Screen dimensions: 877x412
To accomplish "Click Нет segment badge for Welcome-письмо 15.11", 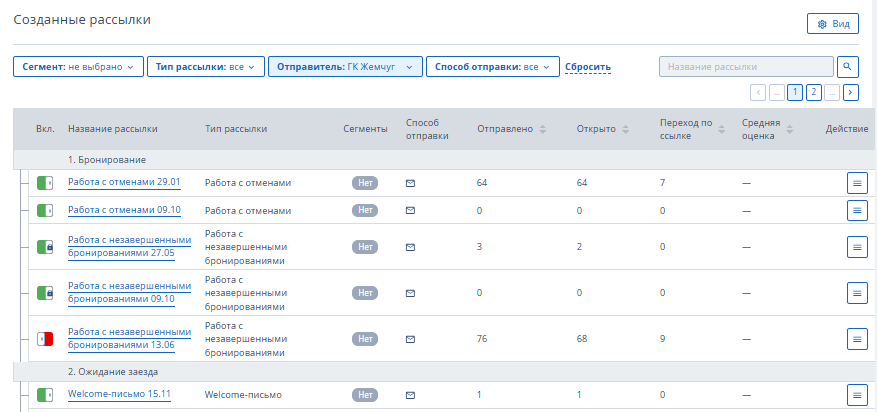I will [x=365, y=395].
